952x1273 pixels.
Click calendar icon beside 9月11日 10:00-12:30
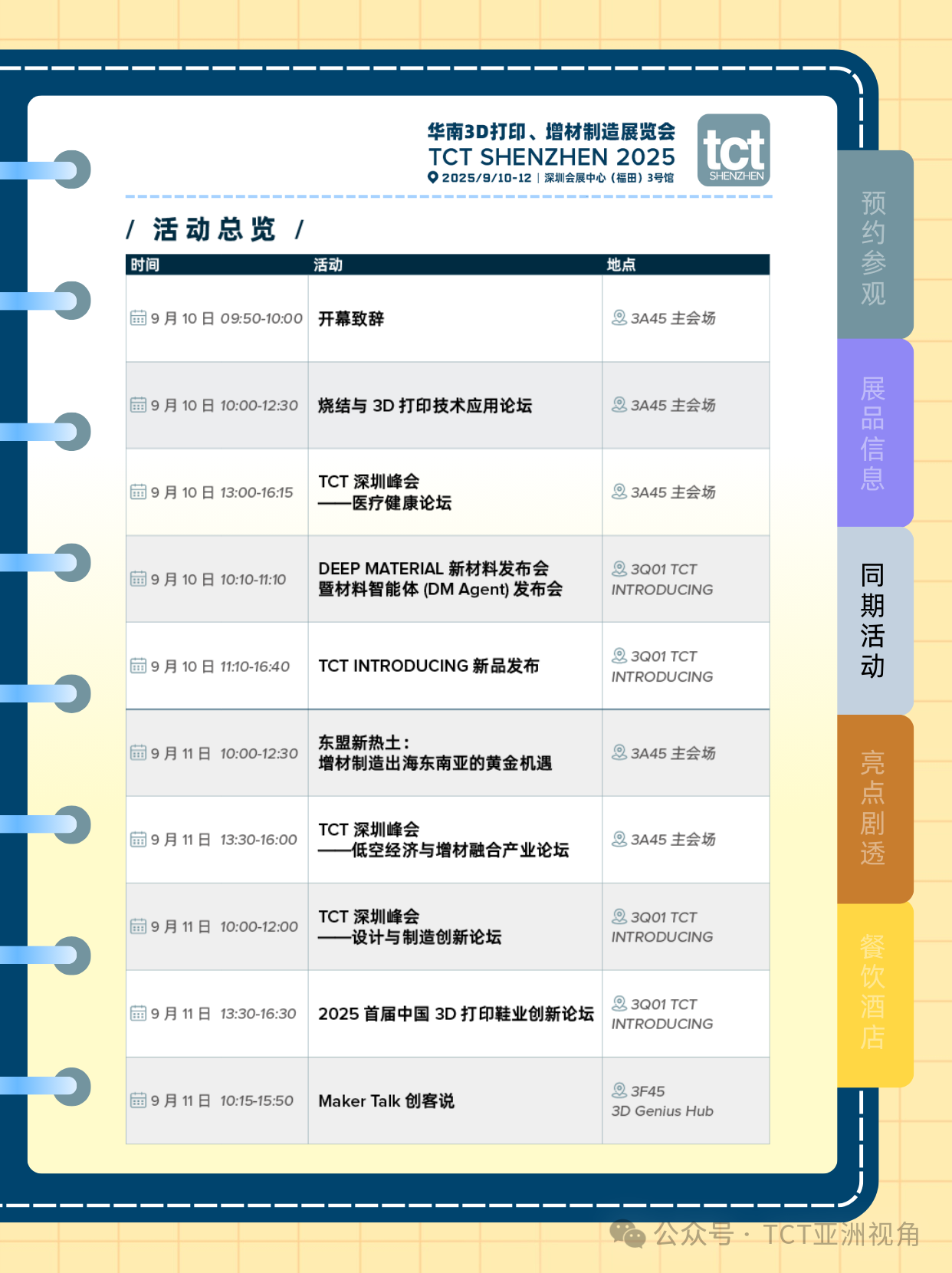(x=138, y=753)
